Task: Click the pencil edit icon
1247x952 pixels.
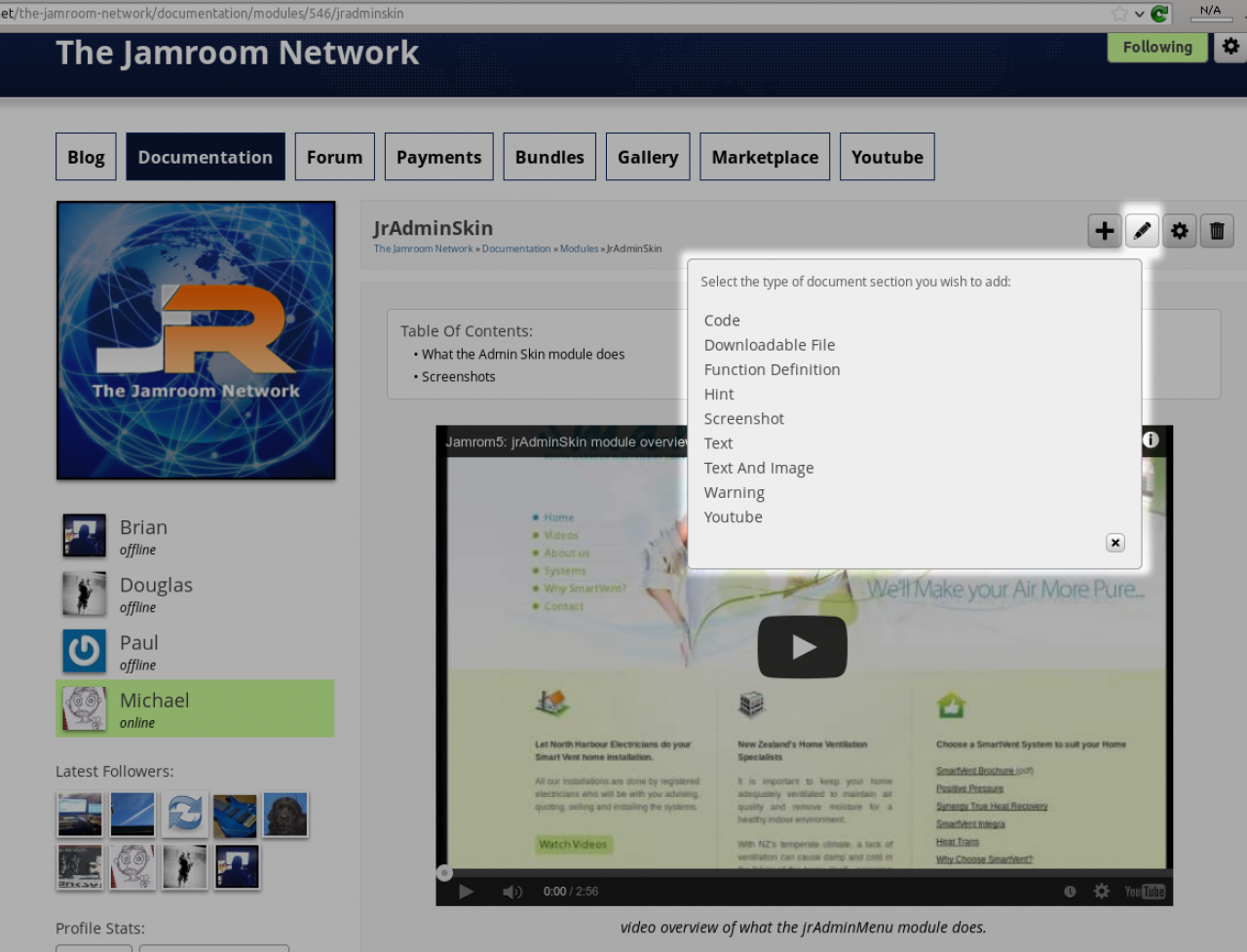Action: (1143, 231)
